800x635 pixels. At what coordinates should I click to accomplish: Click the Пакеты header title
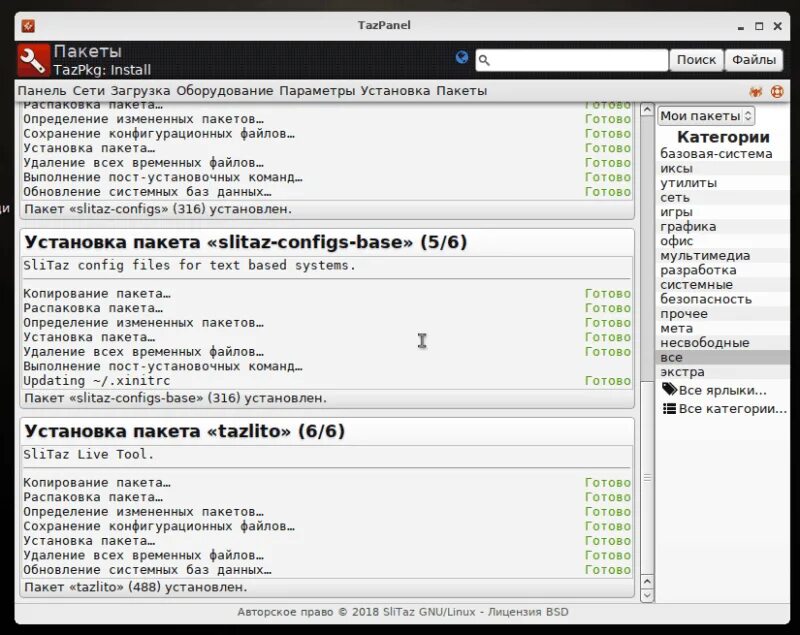tap(88, 52)
